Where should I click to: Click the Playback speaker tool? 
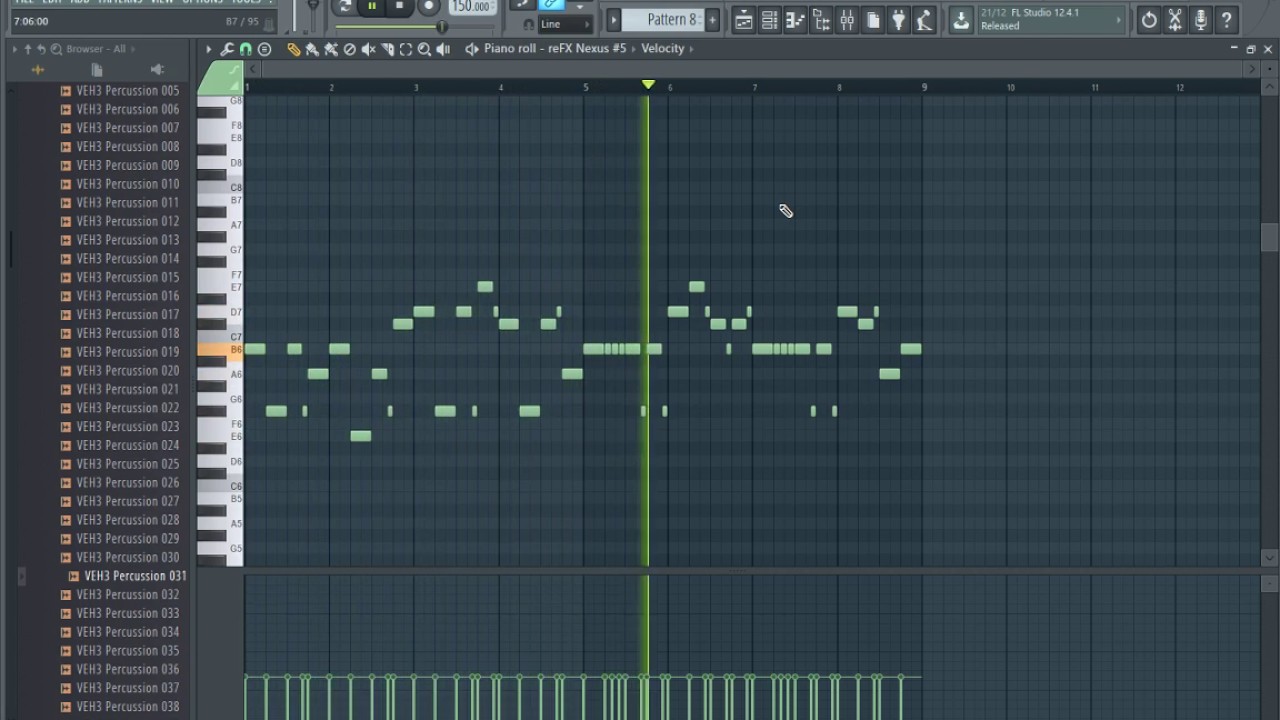(x=443, y=49)
